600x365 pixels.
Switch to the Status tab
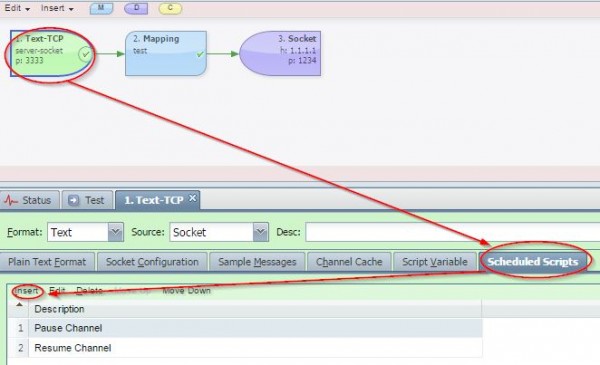click(29, 200)
